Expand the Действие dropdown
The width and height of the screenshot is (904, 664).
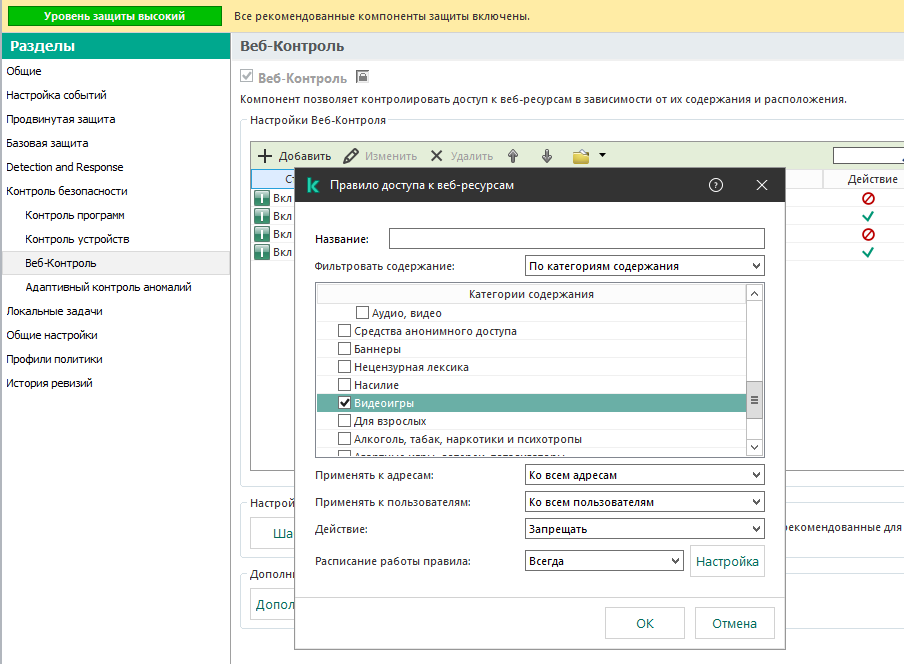(644, 529)
